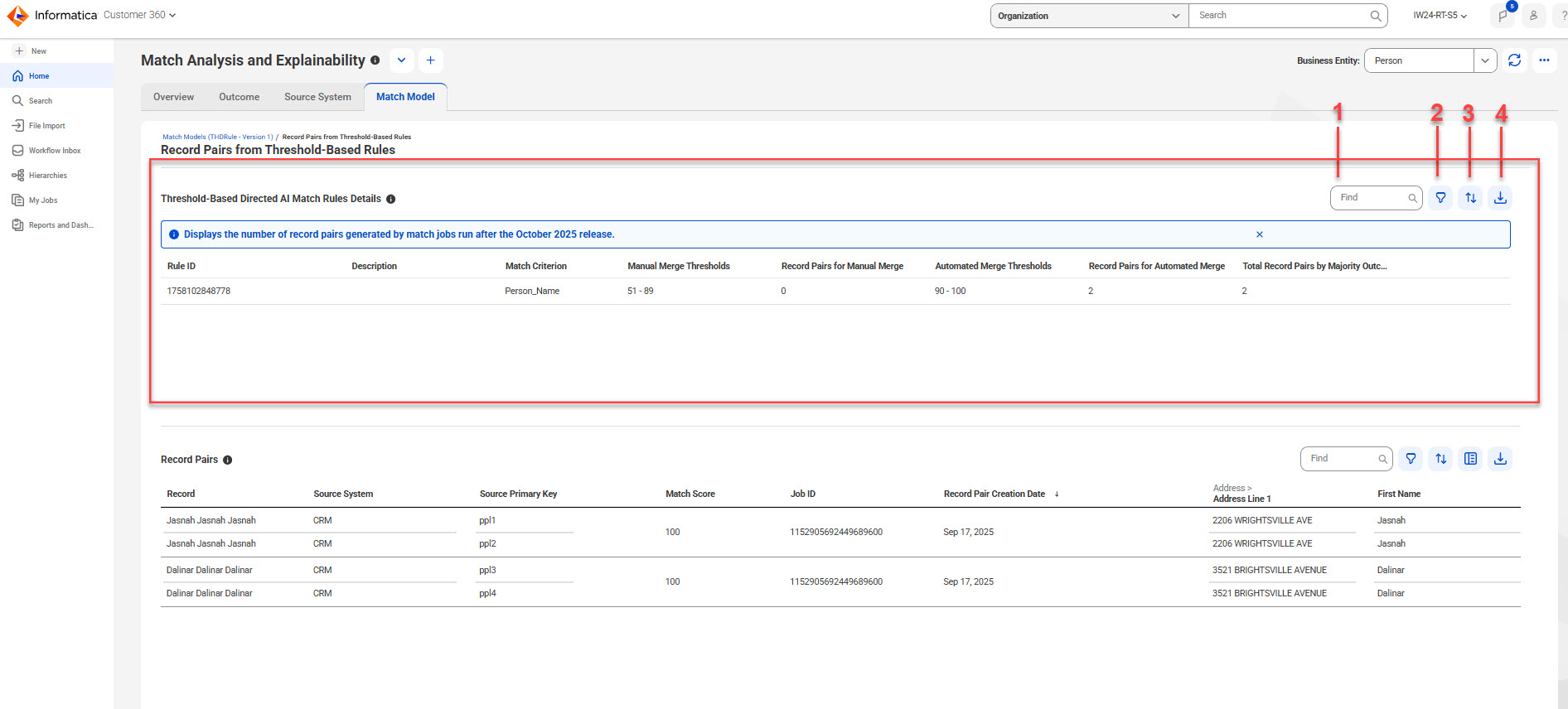Sort the rules details table
This screenshot has height=709, width=1568.
click(1471, 198)
